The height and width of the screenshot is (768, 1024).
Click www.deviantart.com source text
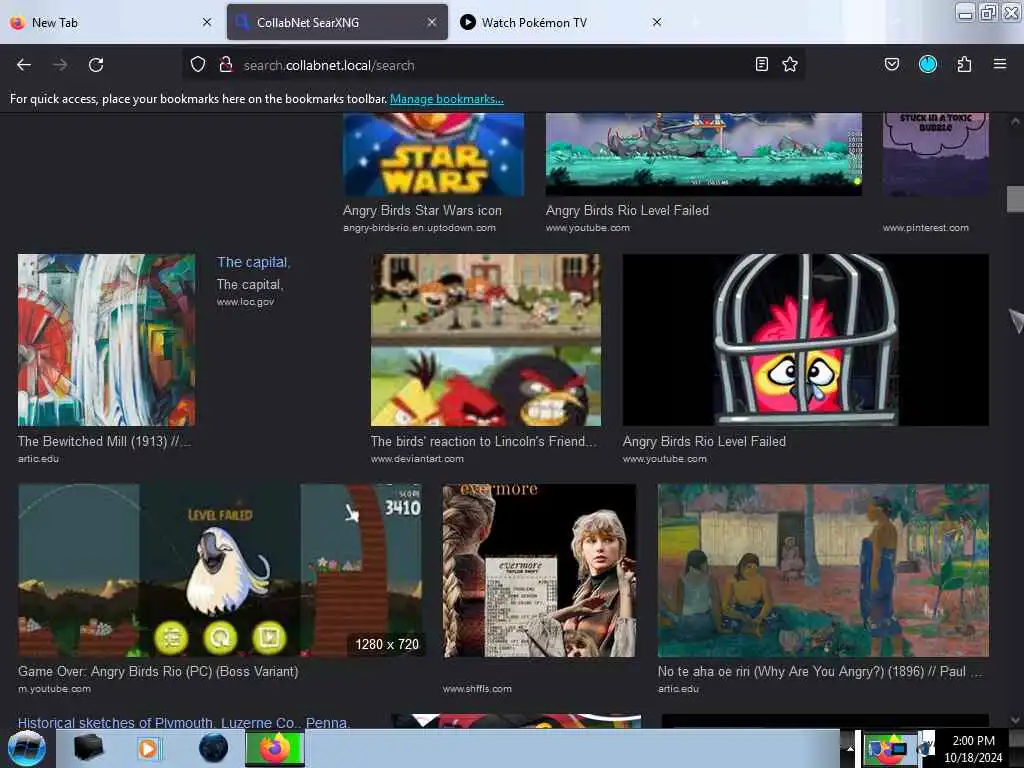click(417, 459)
